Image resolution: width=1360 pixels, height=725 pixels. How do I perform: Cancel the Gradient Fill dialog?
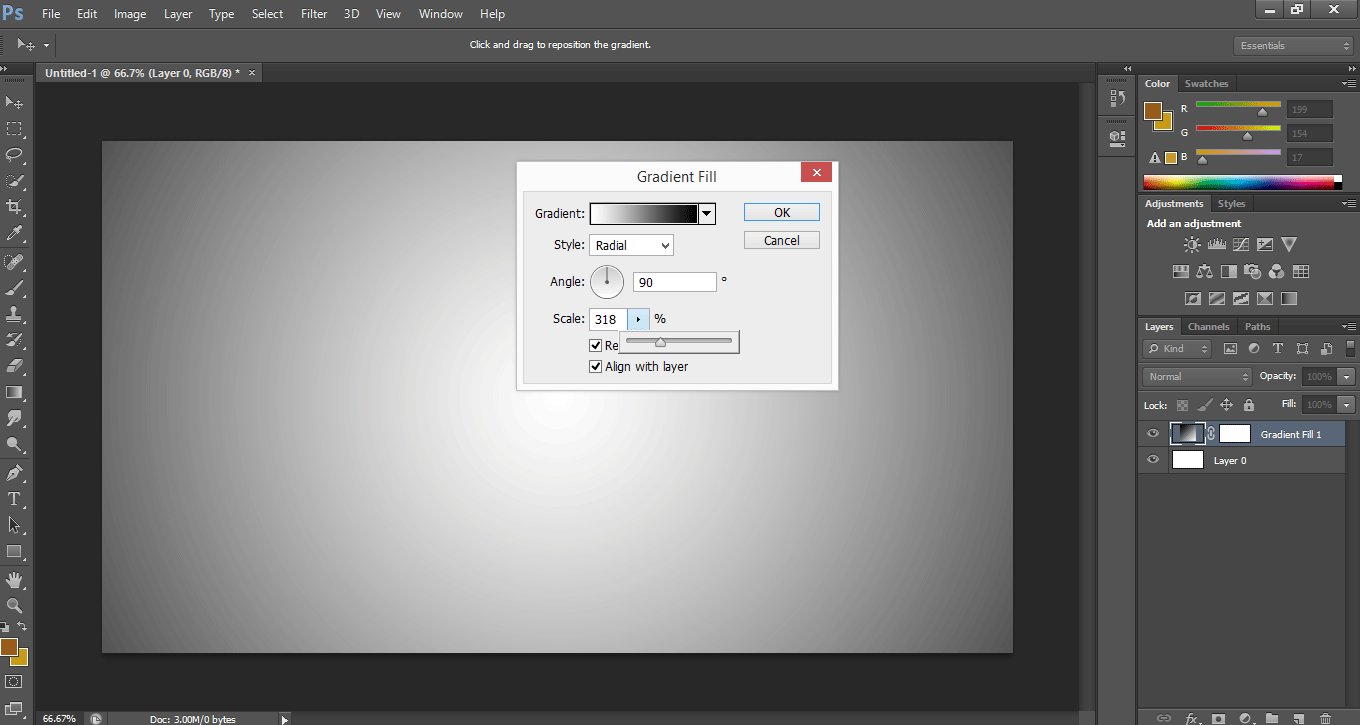[x=781, y=240]
